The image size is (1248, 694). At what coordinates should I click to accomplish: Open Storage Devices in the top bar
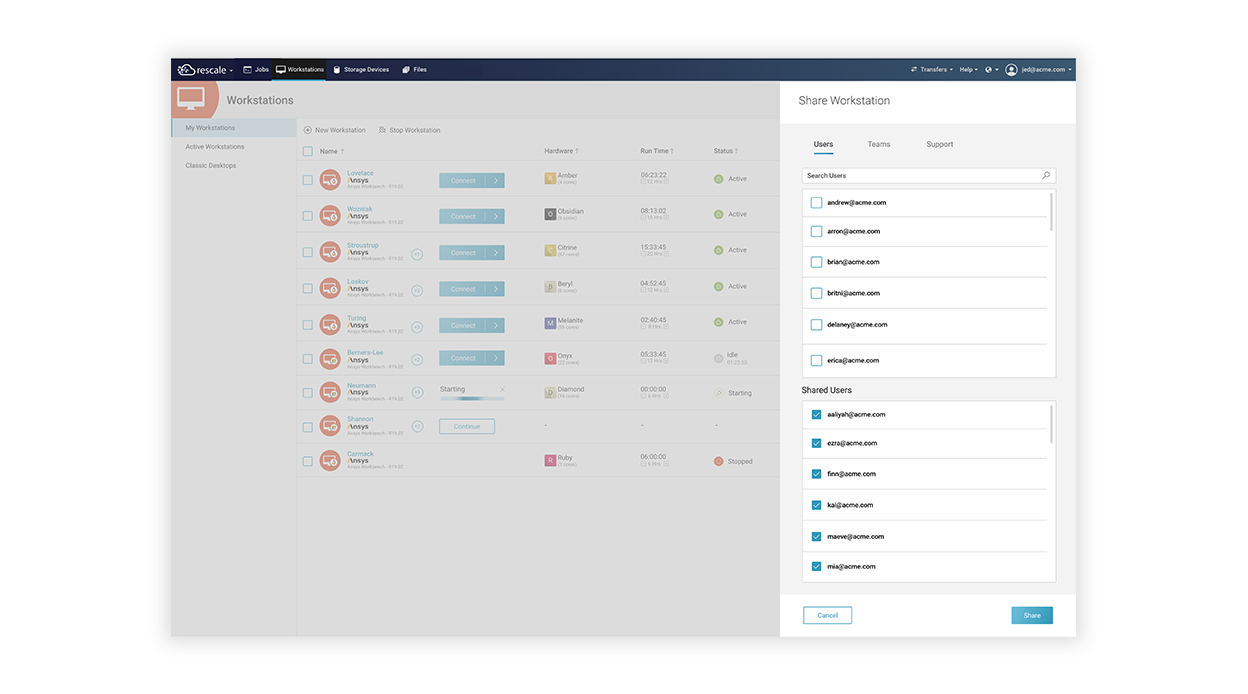tap(361, 70)
